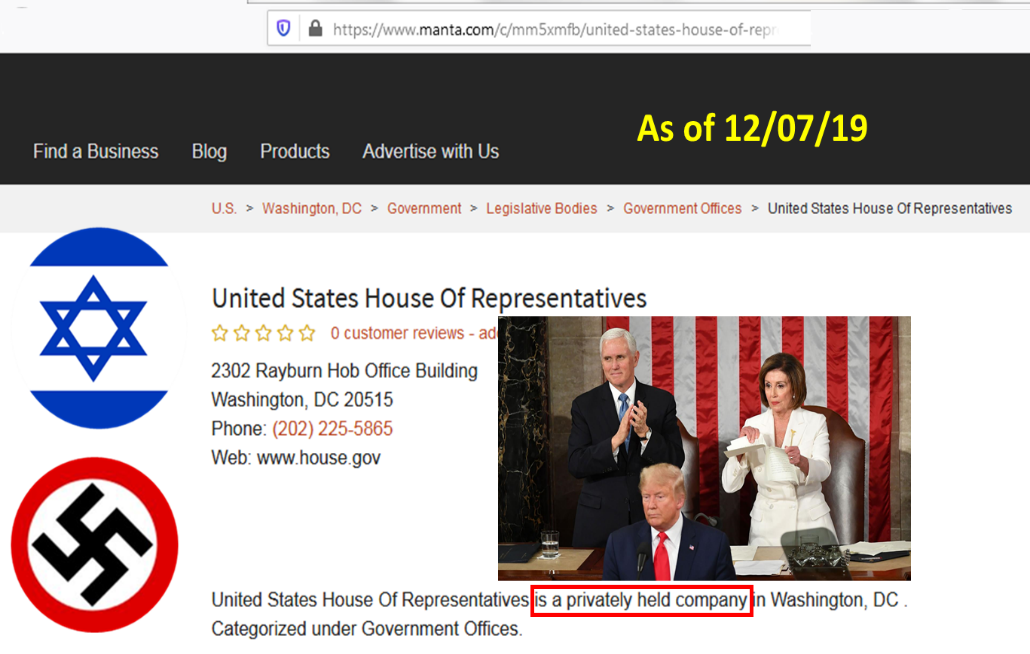The image size is (1030, 654).
Task: Click the Government breadcrumb link
Action: tap(424, 208)
